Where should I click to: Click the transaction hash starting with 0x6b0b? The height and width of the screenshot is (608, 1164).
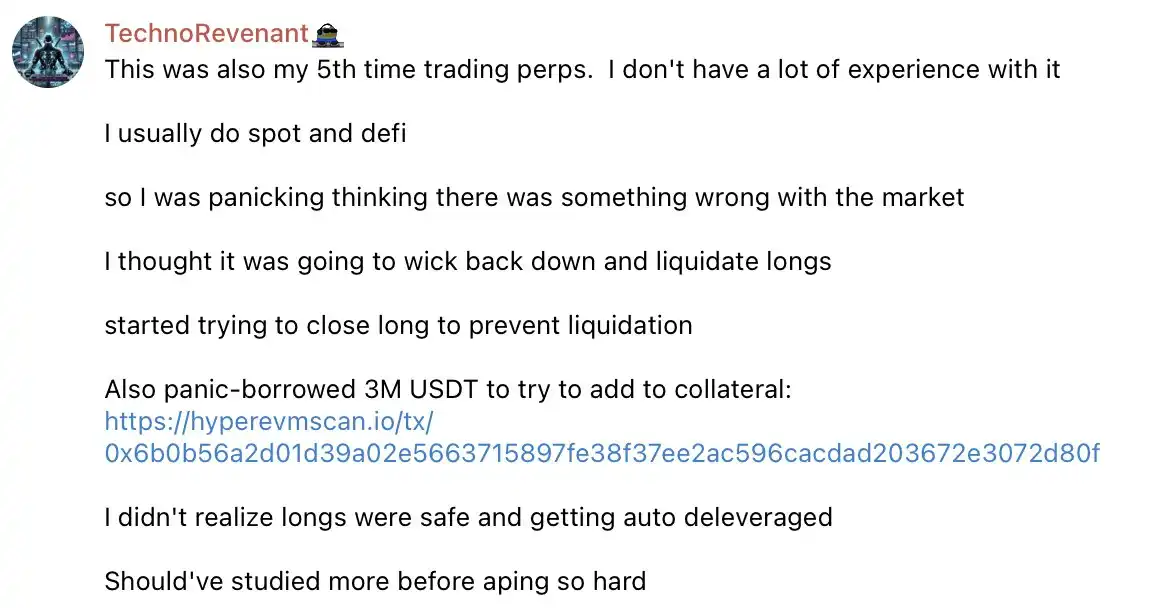[x=601, y=454]
